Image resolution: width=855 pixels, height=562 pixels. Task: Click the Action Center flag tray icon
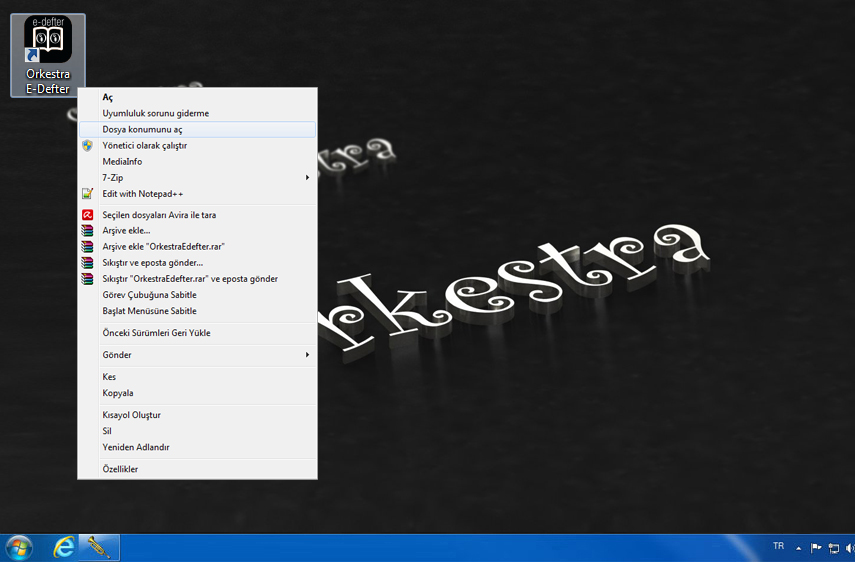click(816, 548)
